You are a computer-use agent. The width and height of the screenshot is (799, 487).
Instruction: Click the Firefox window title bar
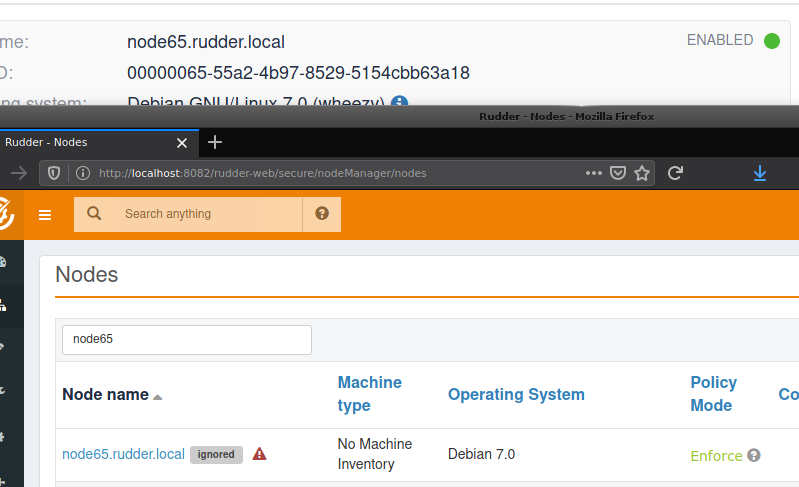click(x=400, y=116)
